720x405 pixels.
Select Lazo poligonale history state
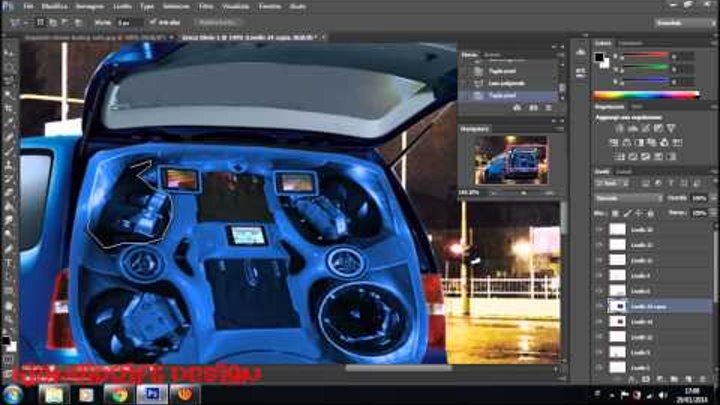(x=508, y=83)
